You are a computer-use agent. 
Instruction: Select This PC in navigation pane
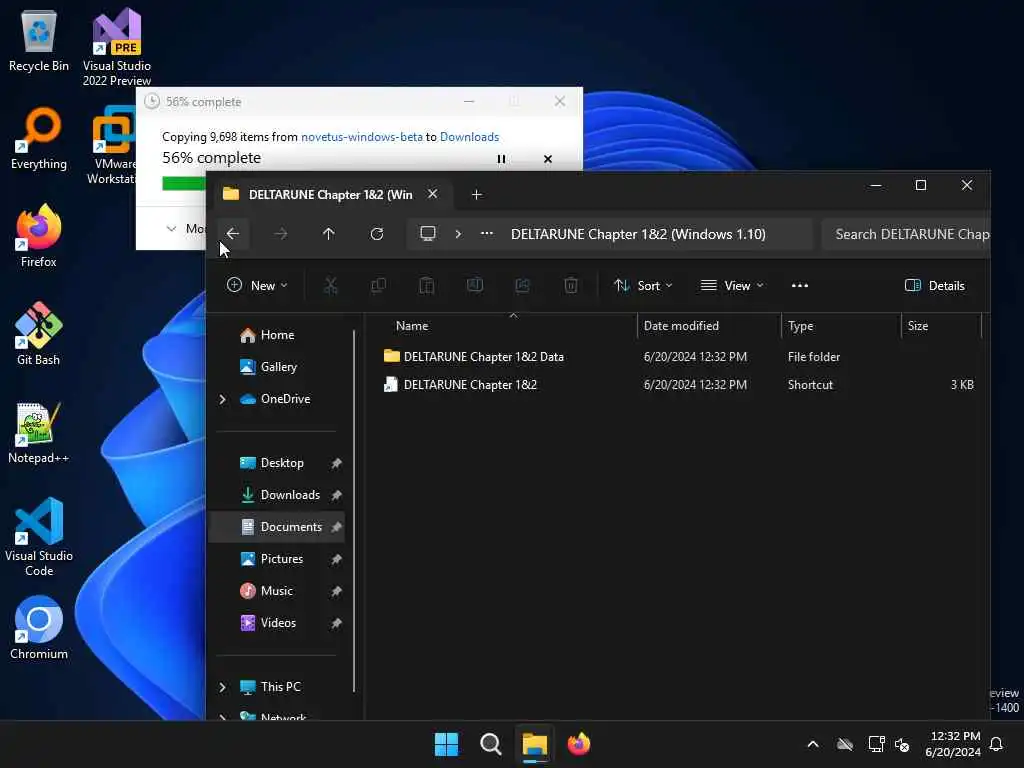pos(280,687)
